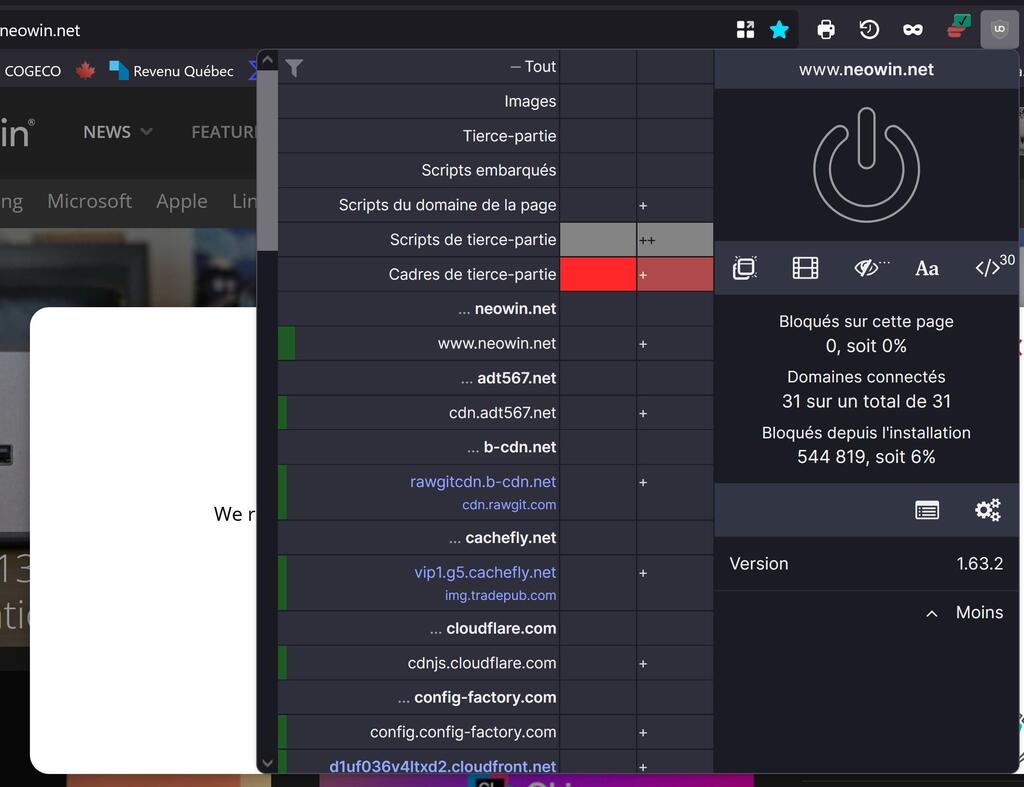The image size is (1024, 787).
Task: Click Domaines connectés statistic
Action: [x=866, y=389]
